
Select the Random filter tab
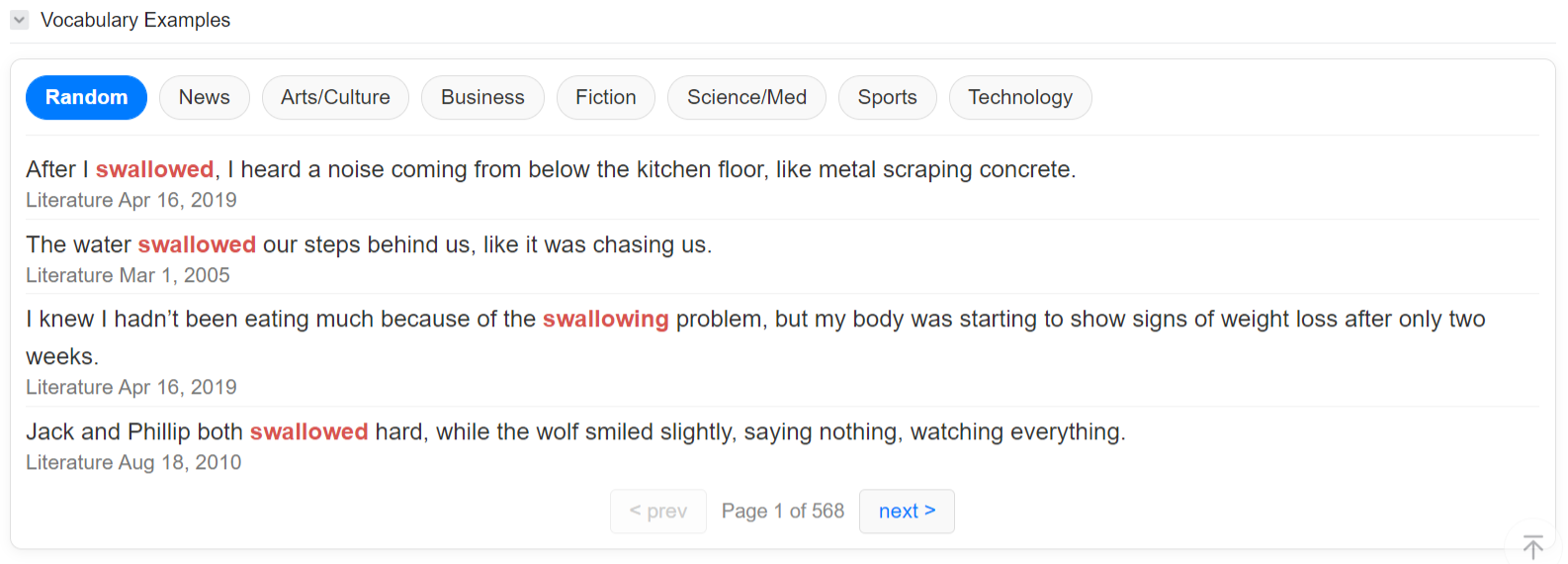click(x=86, y=97)
